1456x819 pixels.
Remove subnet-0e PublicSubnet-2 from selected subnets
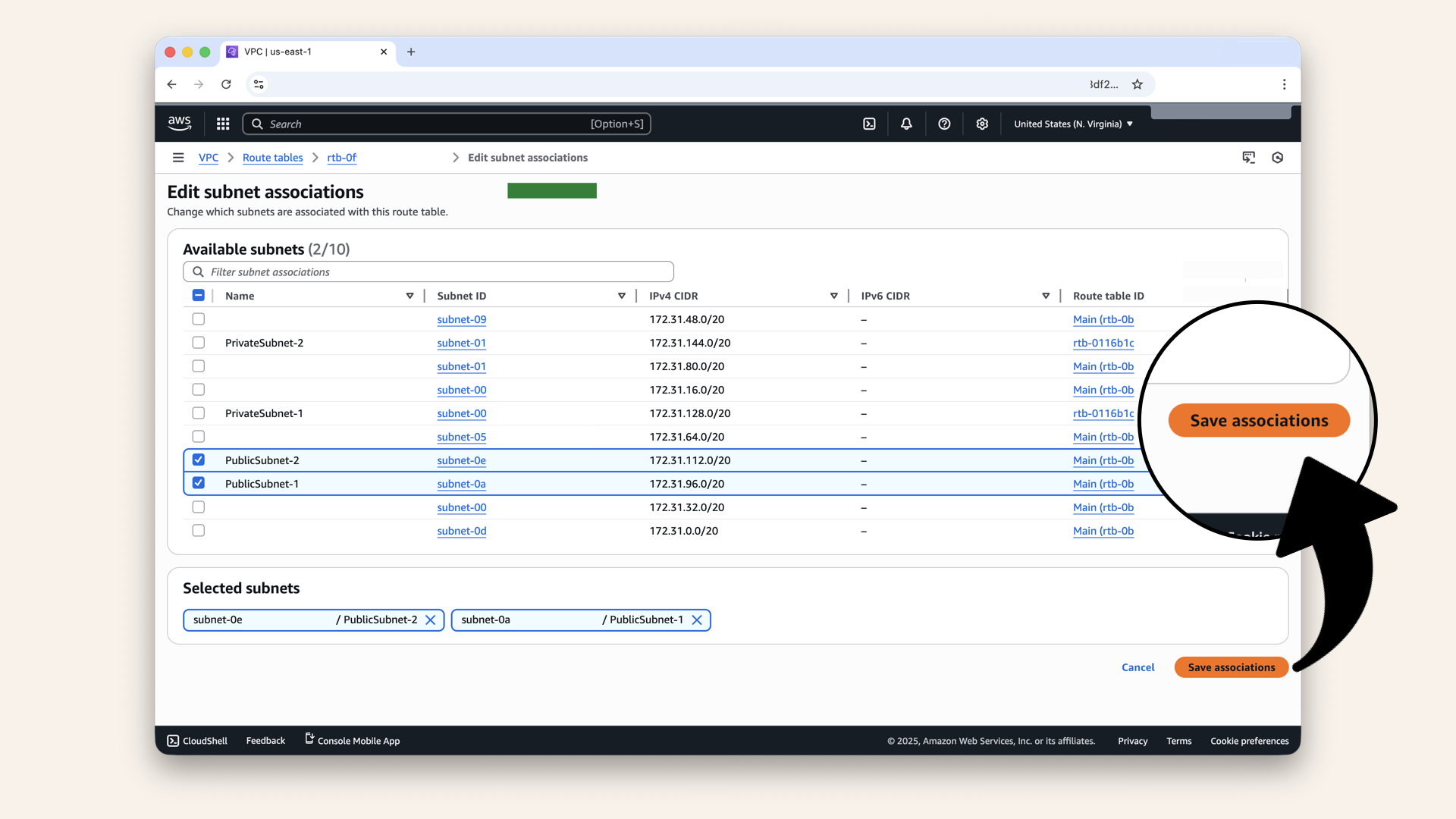click(431, 620)
